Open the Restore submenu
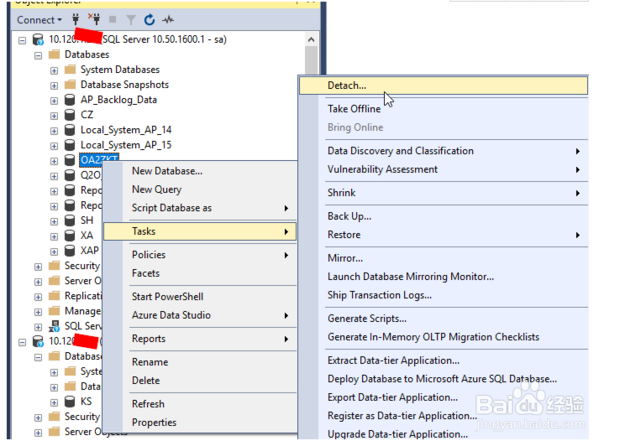 (x=443, y=235)
